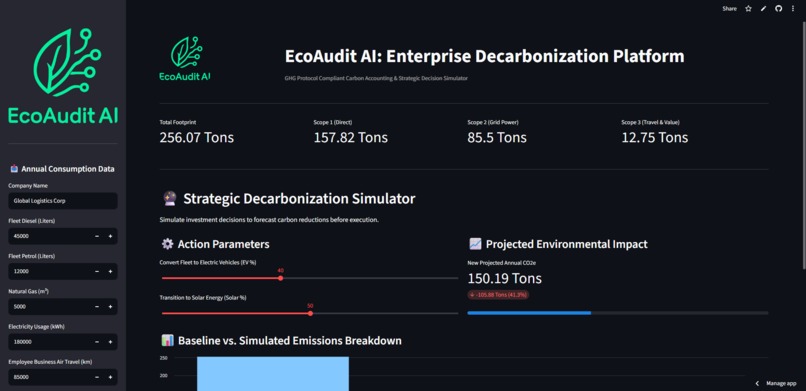806x391 pixels.
Task: Click the chart icon beside Projected Environmental Impact
Action: (475, 244)
